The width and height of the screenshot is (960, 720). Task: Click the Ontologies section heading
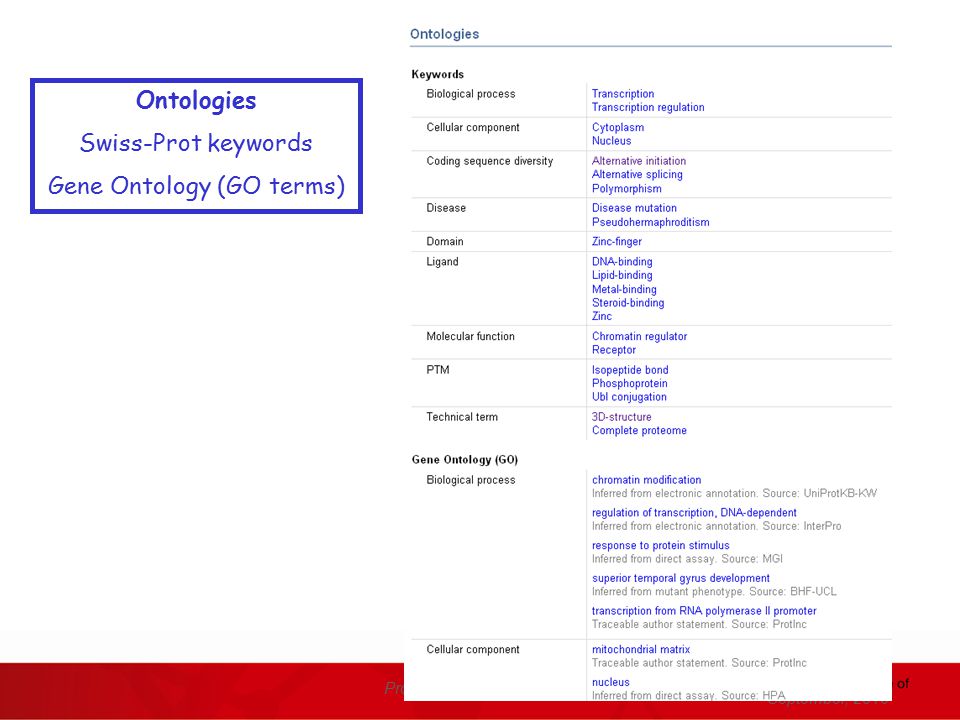444,34
